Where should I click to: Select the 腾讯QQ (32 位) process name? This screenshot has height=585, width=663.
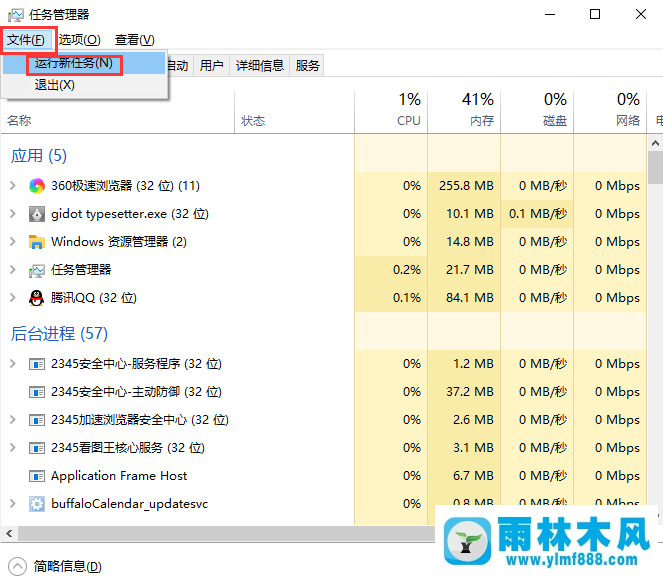(x=93, y=298)
